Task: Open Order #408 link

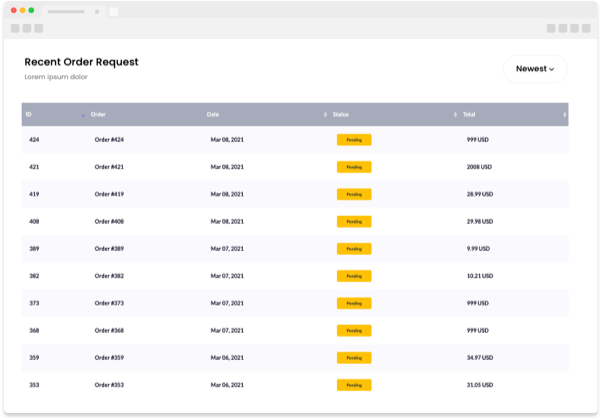Action: point(109,221)
